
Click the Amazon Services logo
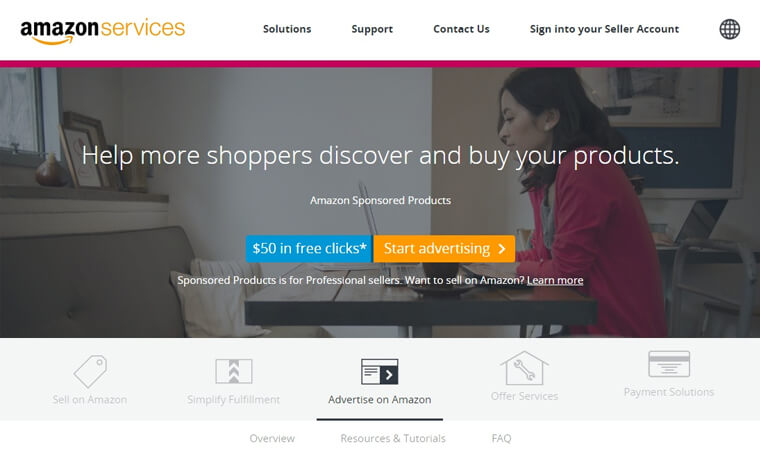tap(102, 31)
